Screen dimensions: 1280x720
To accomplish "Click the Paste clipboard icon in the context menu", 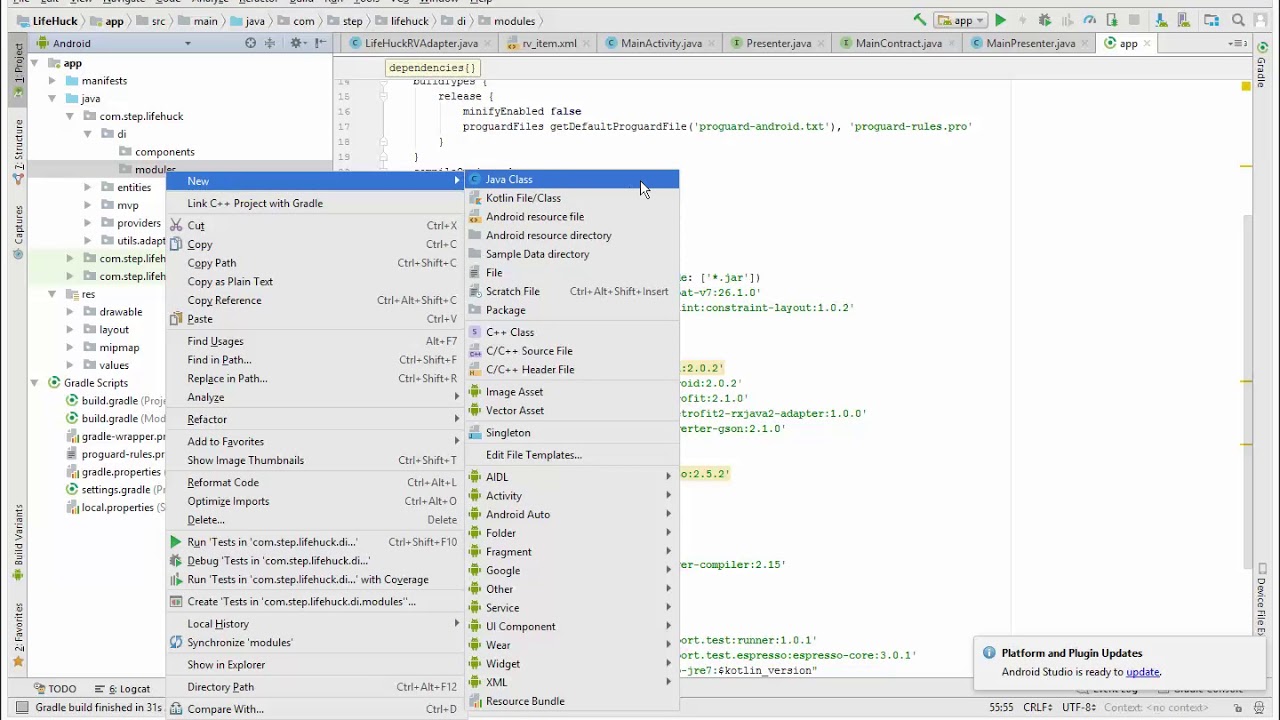I will coord(176,319).
